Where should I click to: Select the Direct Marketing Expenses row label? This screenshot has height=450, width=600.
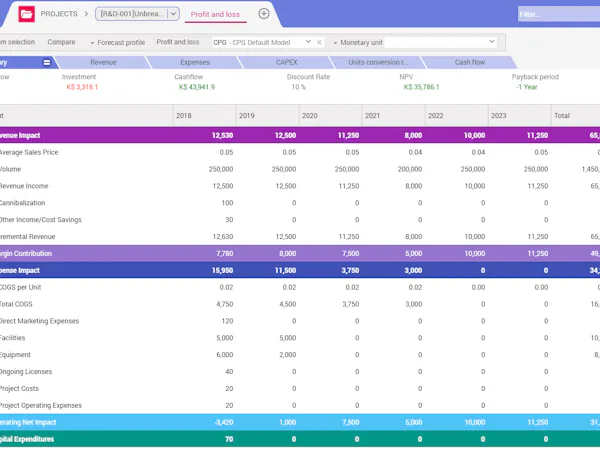tap(39, 321)
